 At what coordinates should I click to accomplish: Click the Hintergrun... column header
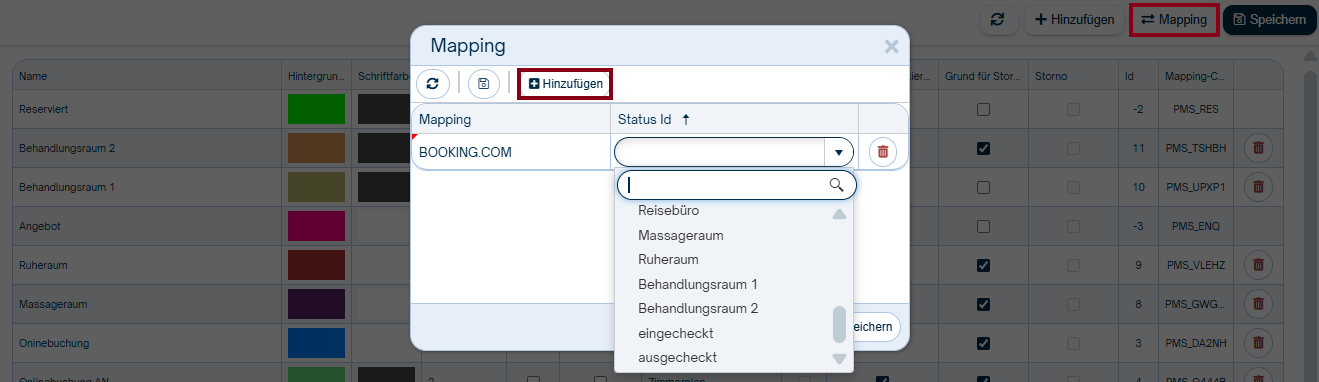pyautogui.click(x=316, y=76)
